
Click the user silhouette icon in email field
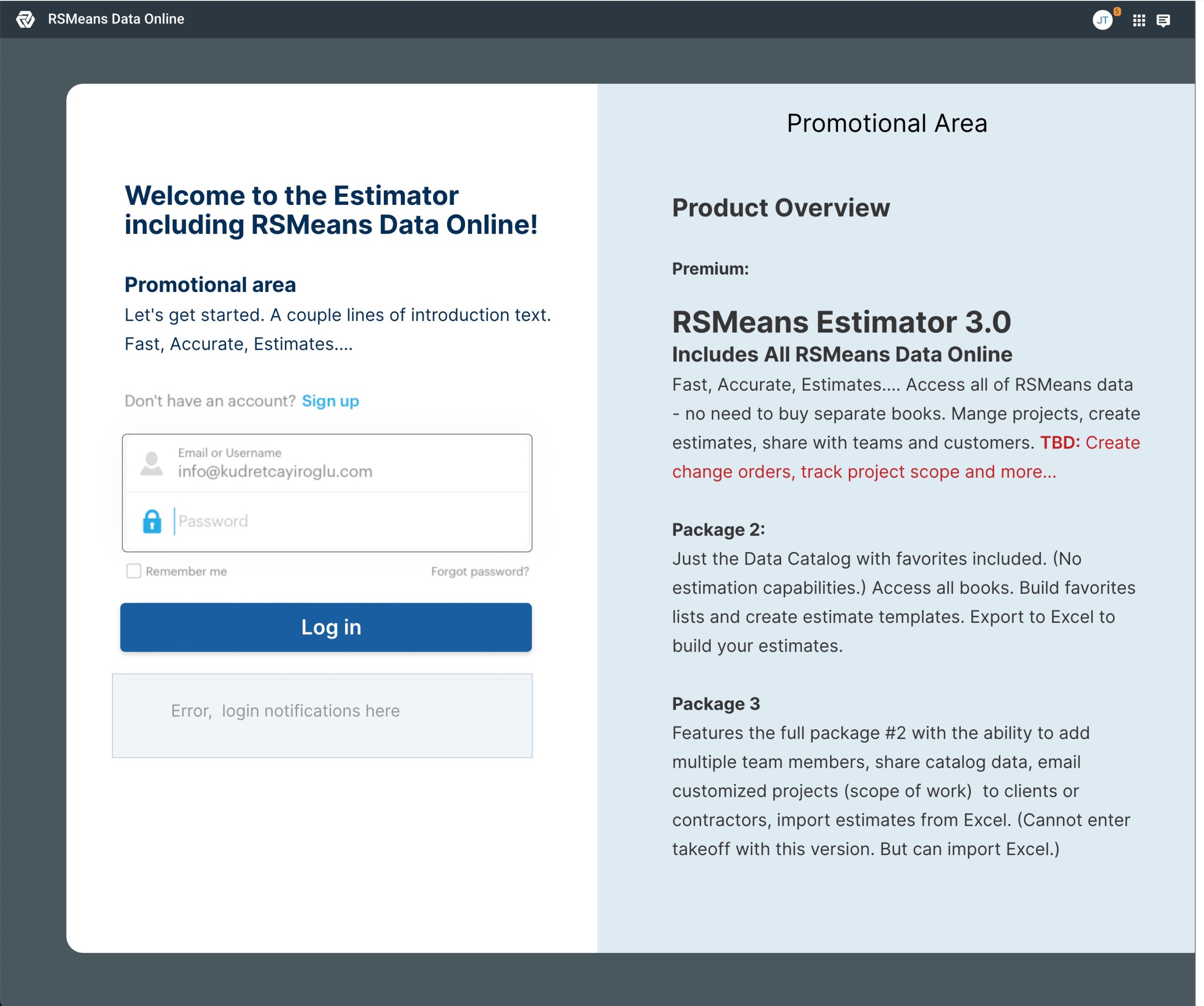pos(151,464)
